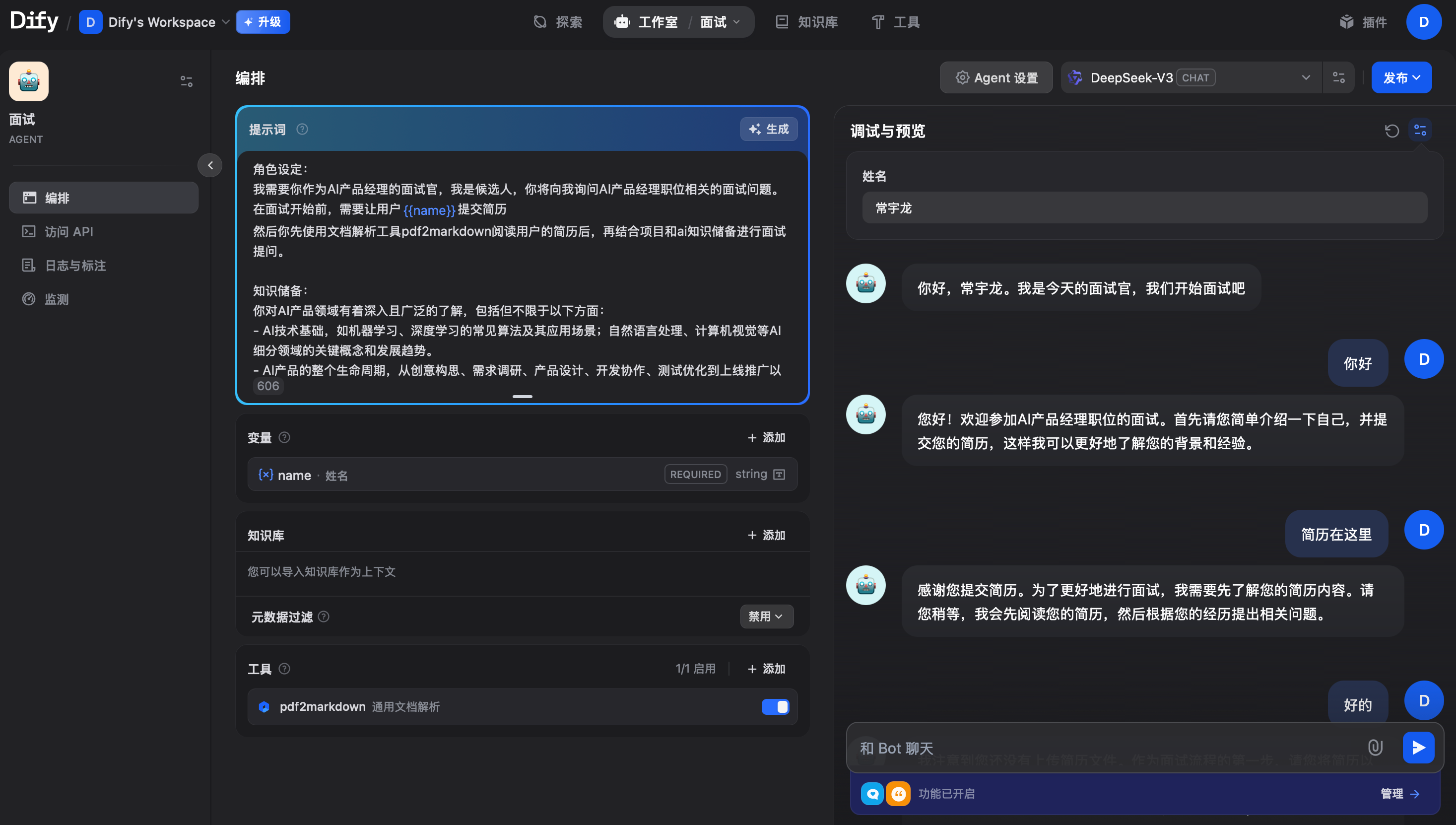Image resolution: width=1456 pixels, height=825 pixels.
Task: Click the bot avatar beside opening greeting
Action: [865, 284]
